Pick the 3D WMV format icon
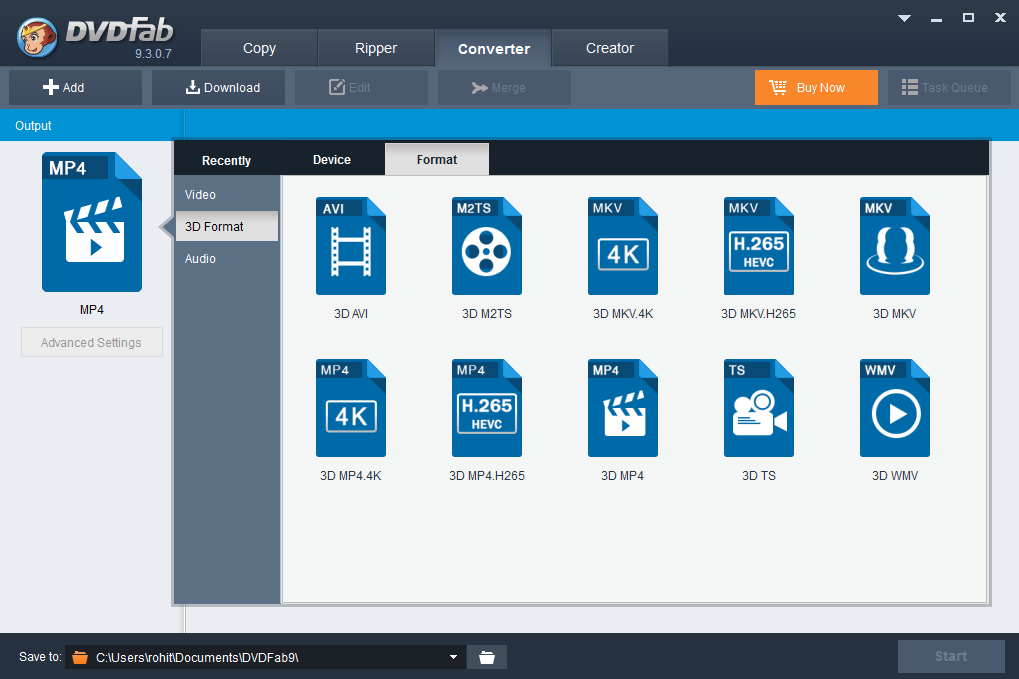Image resolution: width=1019 pixels, height=679 pixels. pos(895,407)
